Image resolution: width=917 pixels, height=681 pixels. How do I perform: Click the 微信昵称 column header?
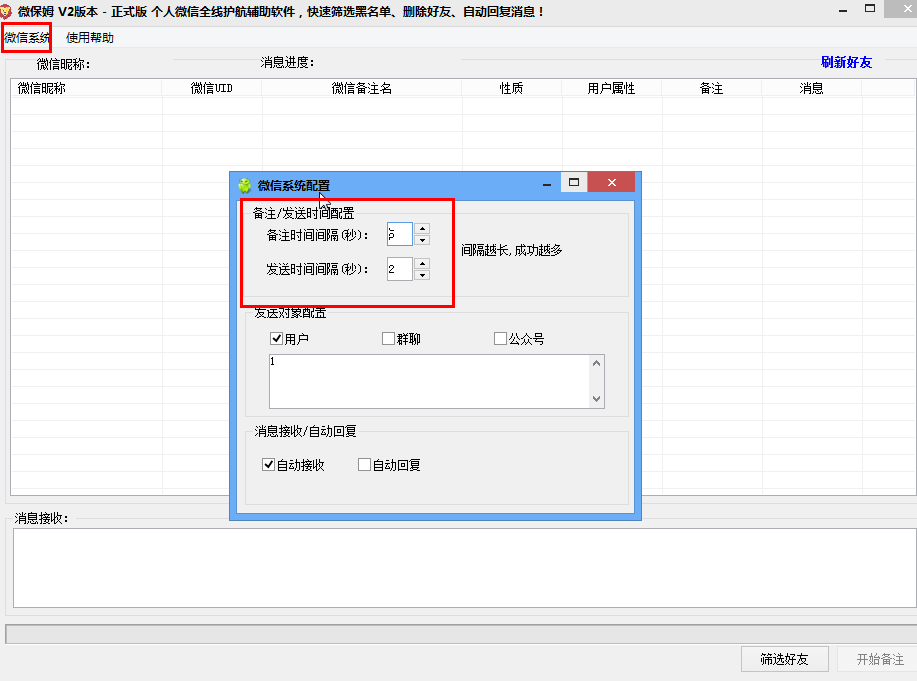(x=86, y=88)
